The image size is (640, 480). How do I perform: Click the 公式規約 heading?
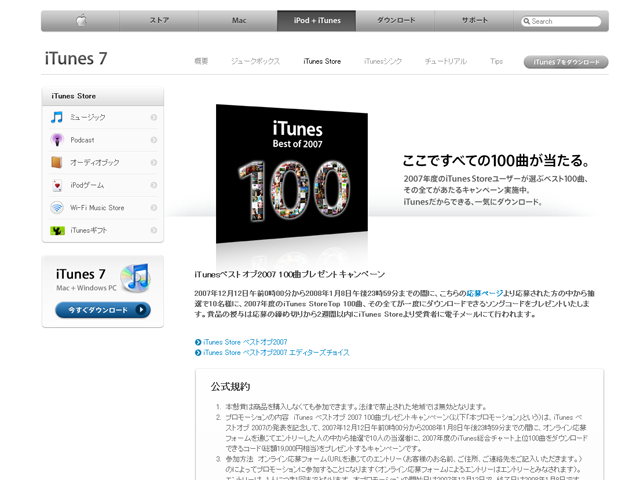[x=230, y=387]
